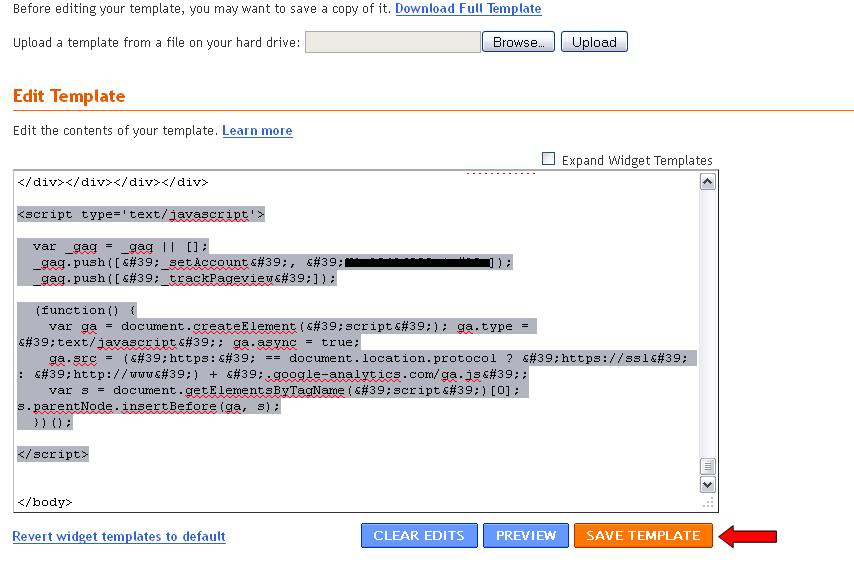This screenshot has height=566, width=854.
Task: Click the PREVIEW button
Action: point(526,535)
